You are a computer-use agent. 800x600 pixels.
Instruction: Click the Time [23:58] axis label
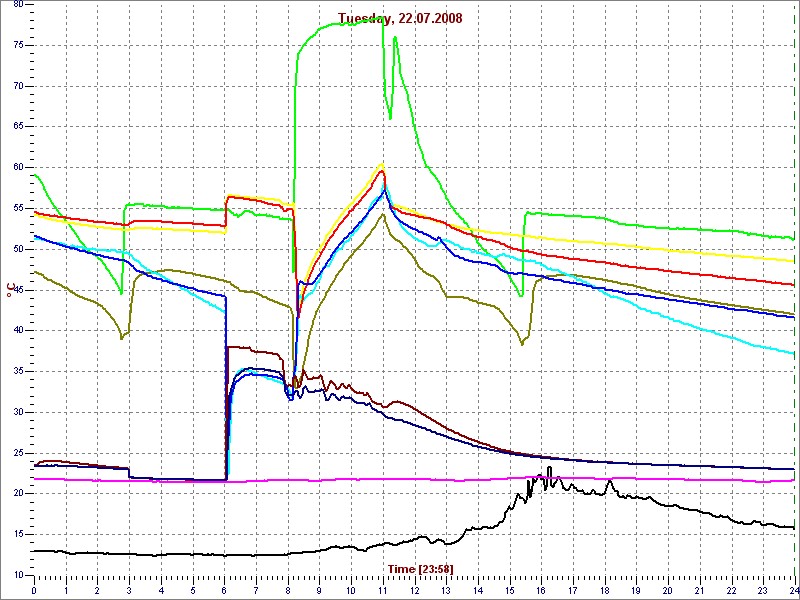click(x=414, y=568)
